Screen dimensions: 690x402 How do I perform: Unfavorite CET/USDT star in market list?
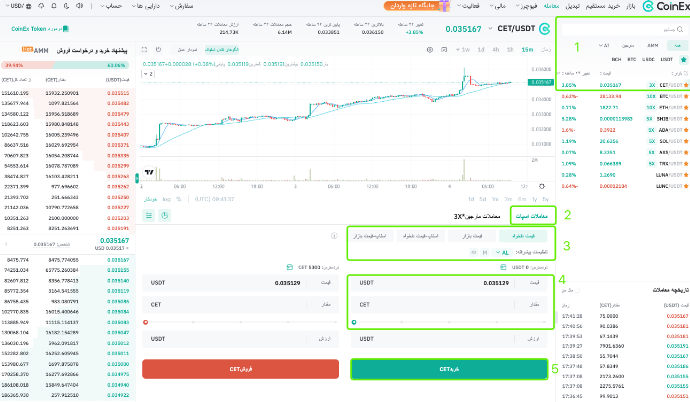pyautogui.click(x=686, y=85)
